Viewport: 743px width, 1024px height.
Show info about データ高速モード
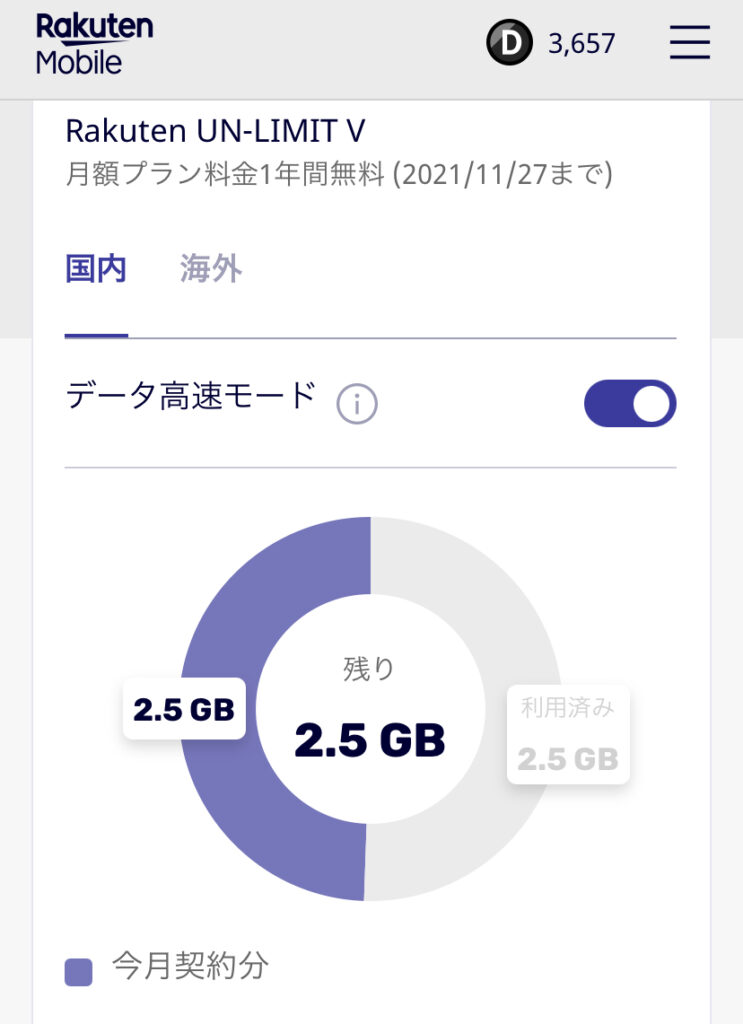pos(357,404)
